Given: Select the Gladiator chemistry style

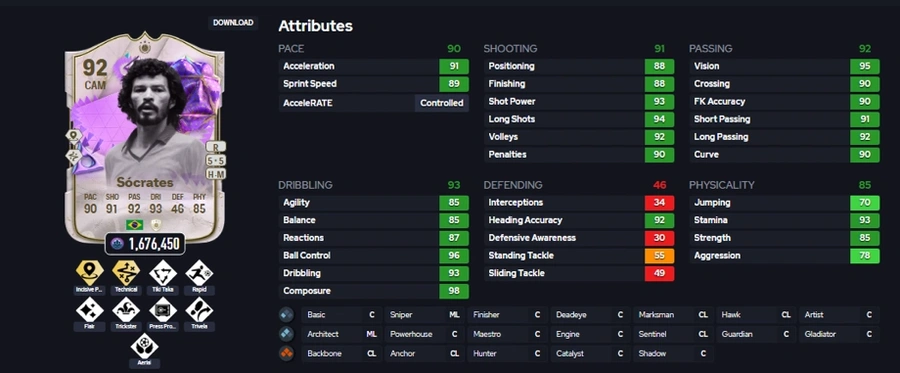Looking at the screenshot, I should pos(839,334).
